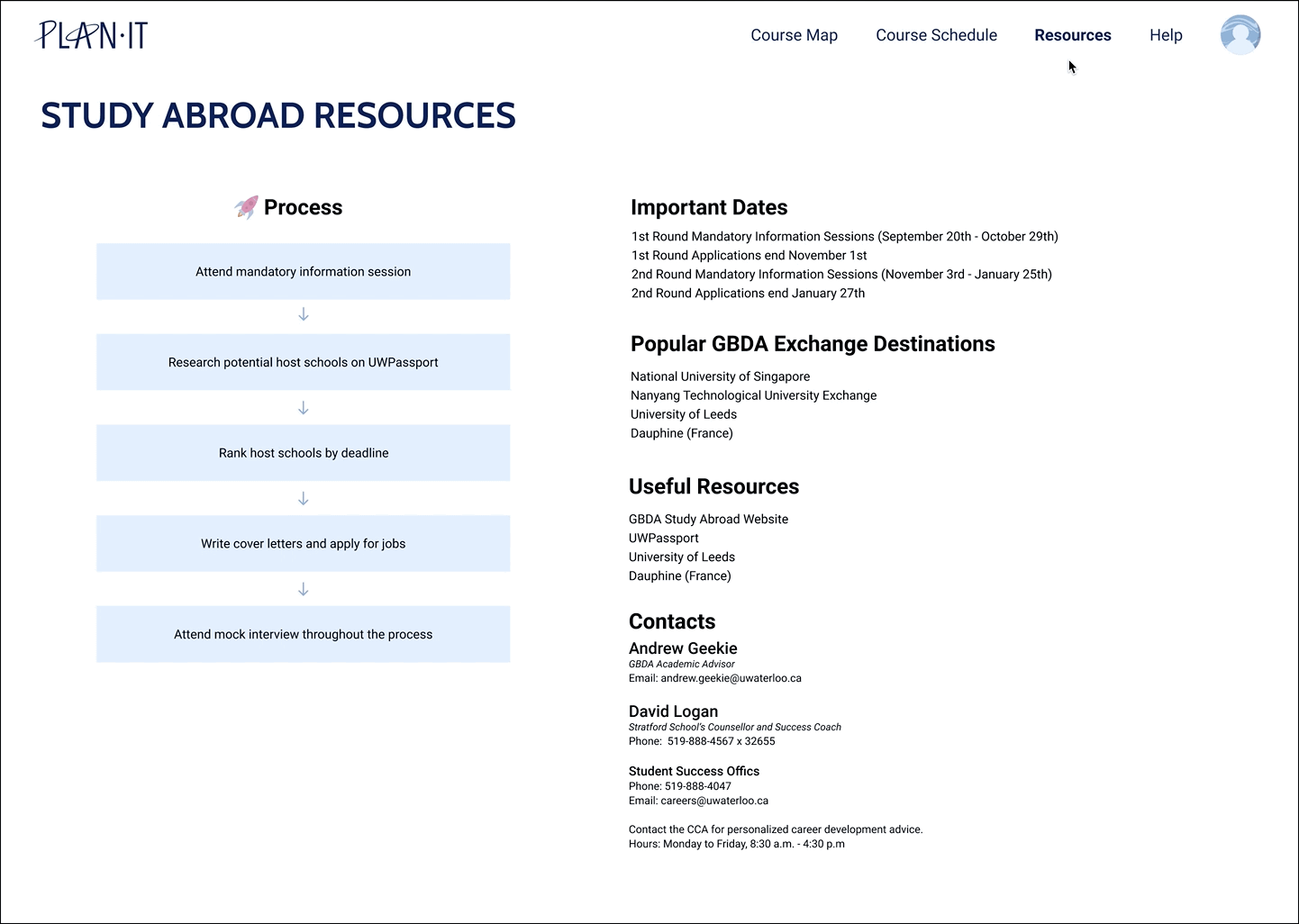Screen dimensions: 1299x924
Task: Click the arrow below the information session step
Action: 303,314
